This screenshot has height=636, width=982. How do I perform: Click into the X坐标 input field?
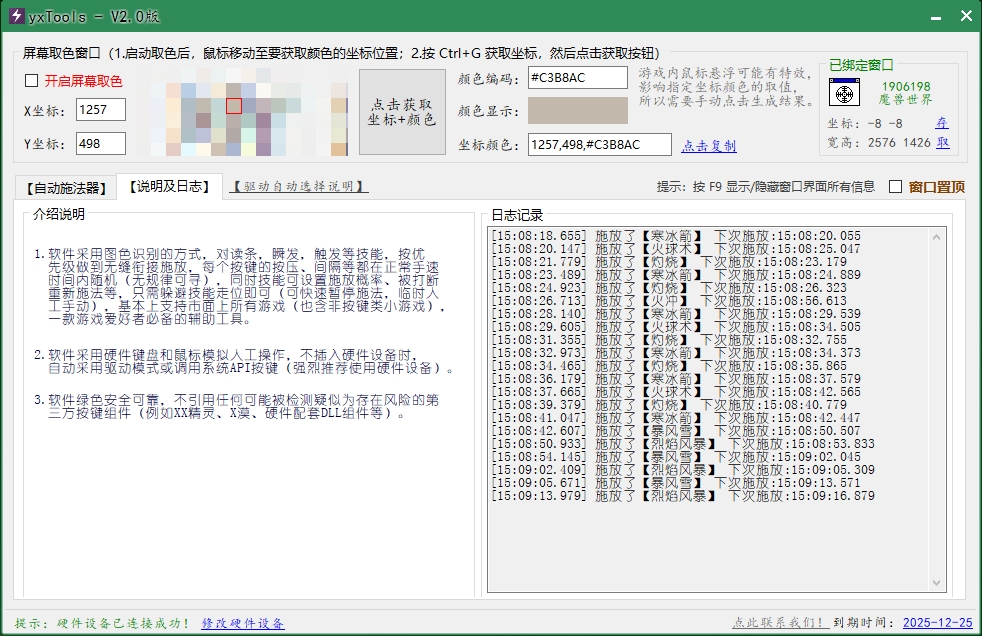click(x=100, y=110)
